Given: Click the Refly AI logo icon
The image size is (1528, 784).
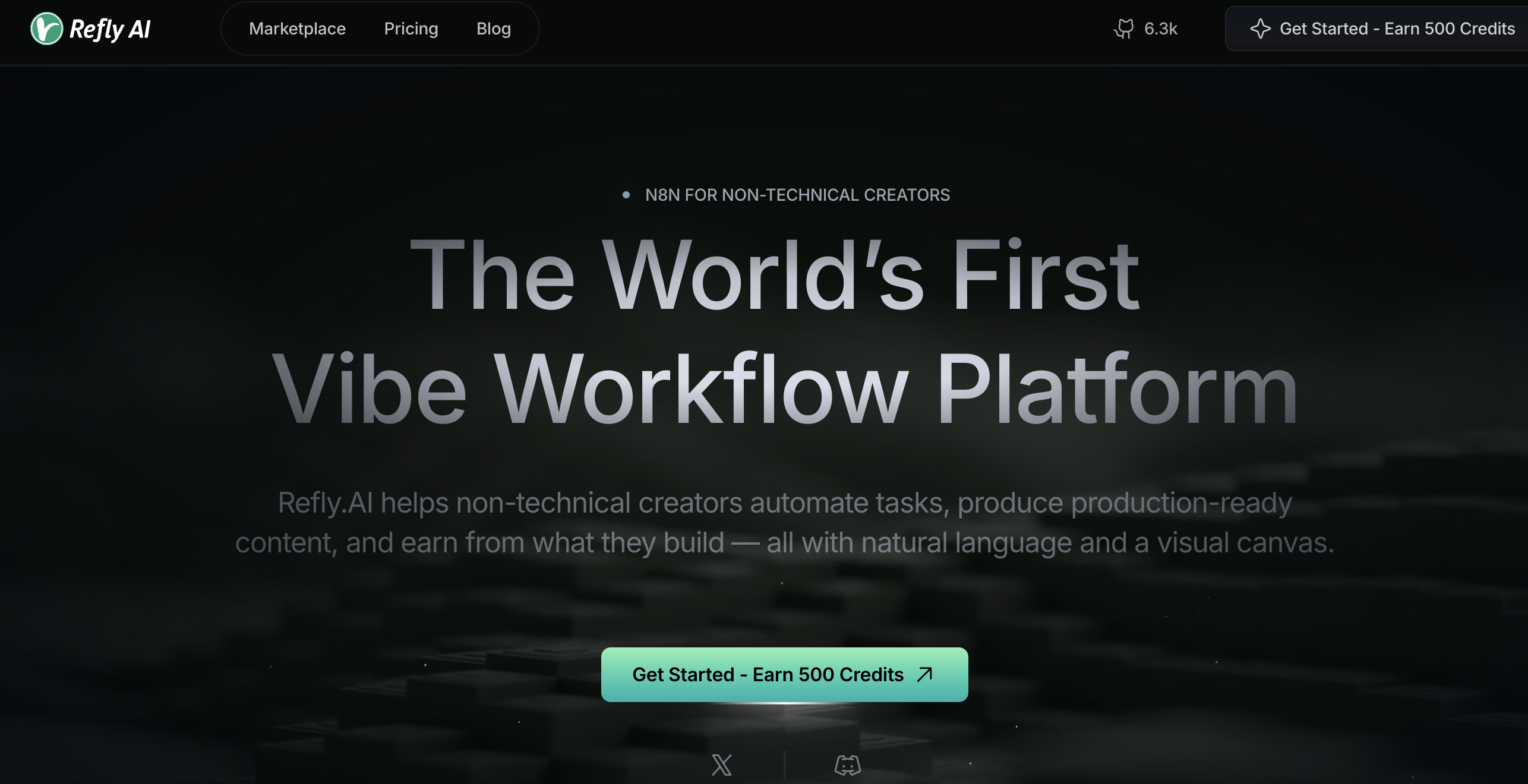Looking at the screenshot, I should [x=46, y=29].
